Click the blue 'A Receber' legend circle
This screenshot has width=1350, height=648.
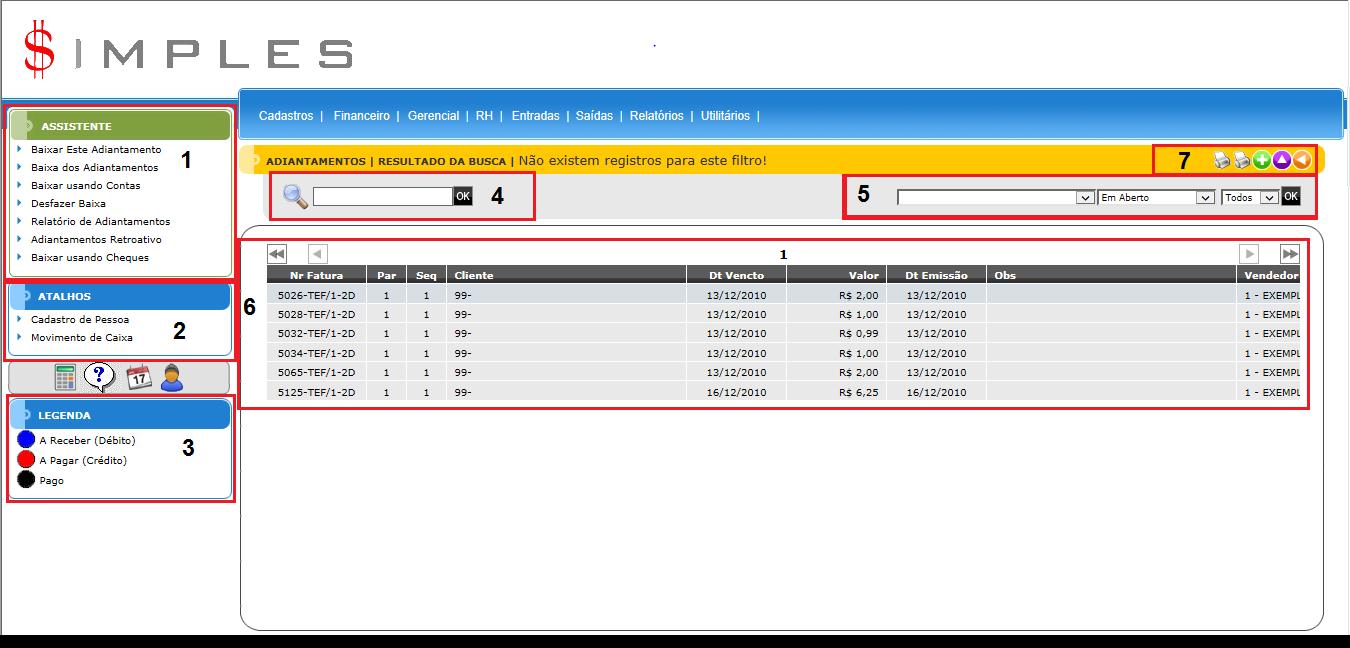[x=26, y=440]
